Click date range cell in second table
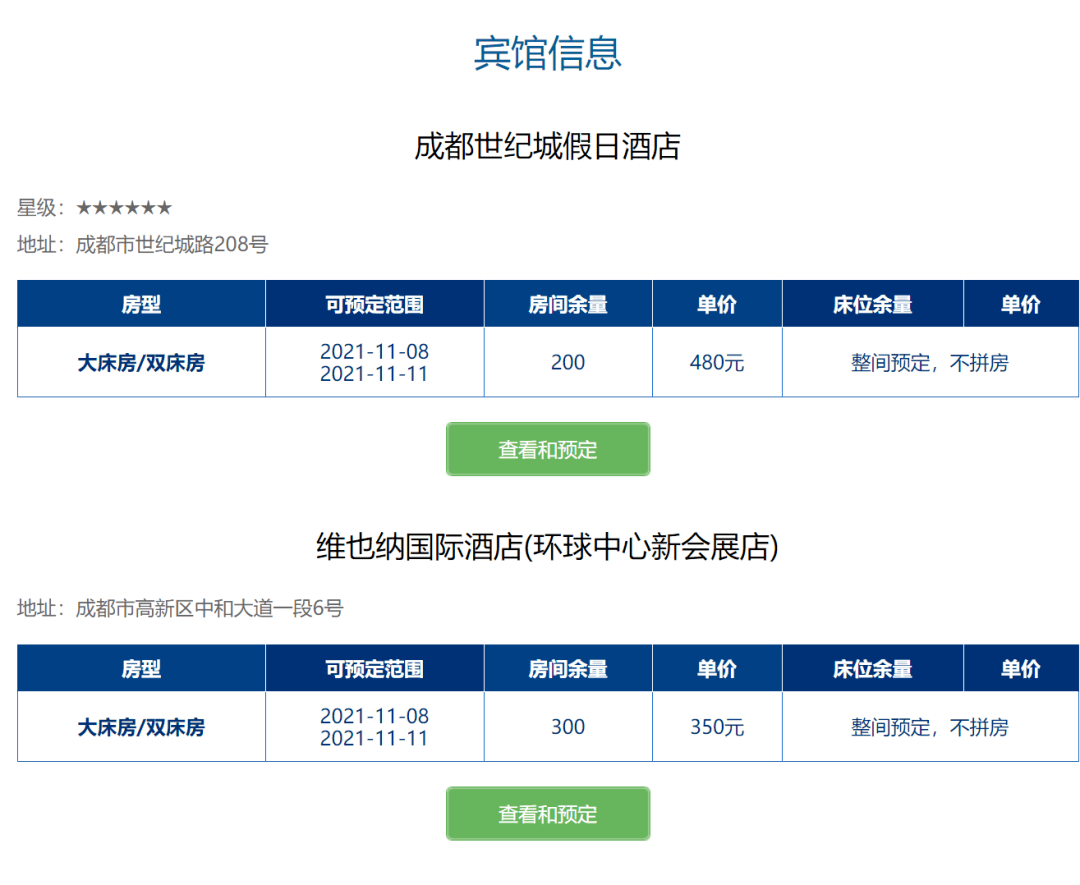This screenshot has width=1080, height=885. (375, 727)
